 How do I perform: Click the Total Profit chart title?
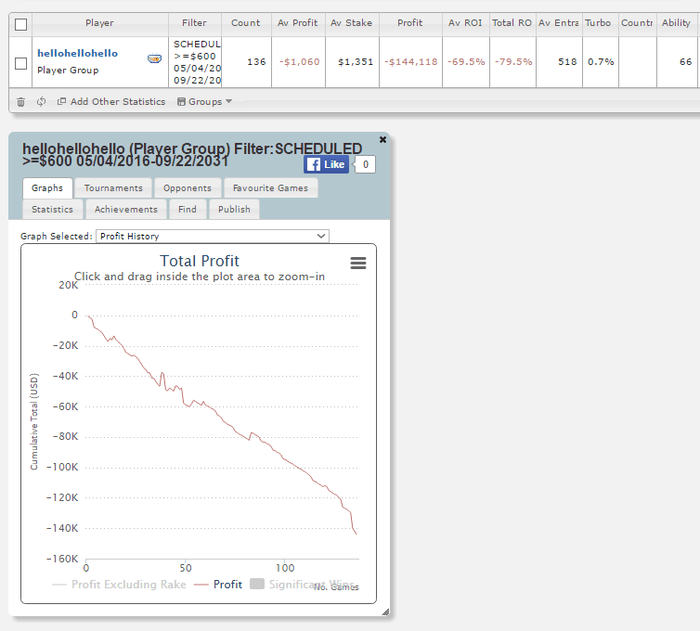tap(199, 261)
